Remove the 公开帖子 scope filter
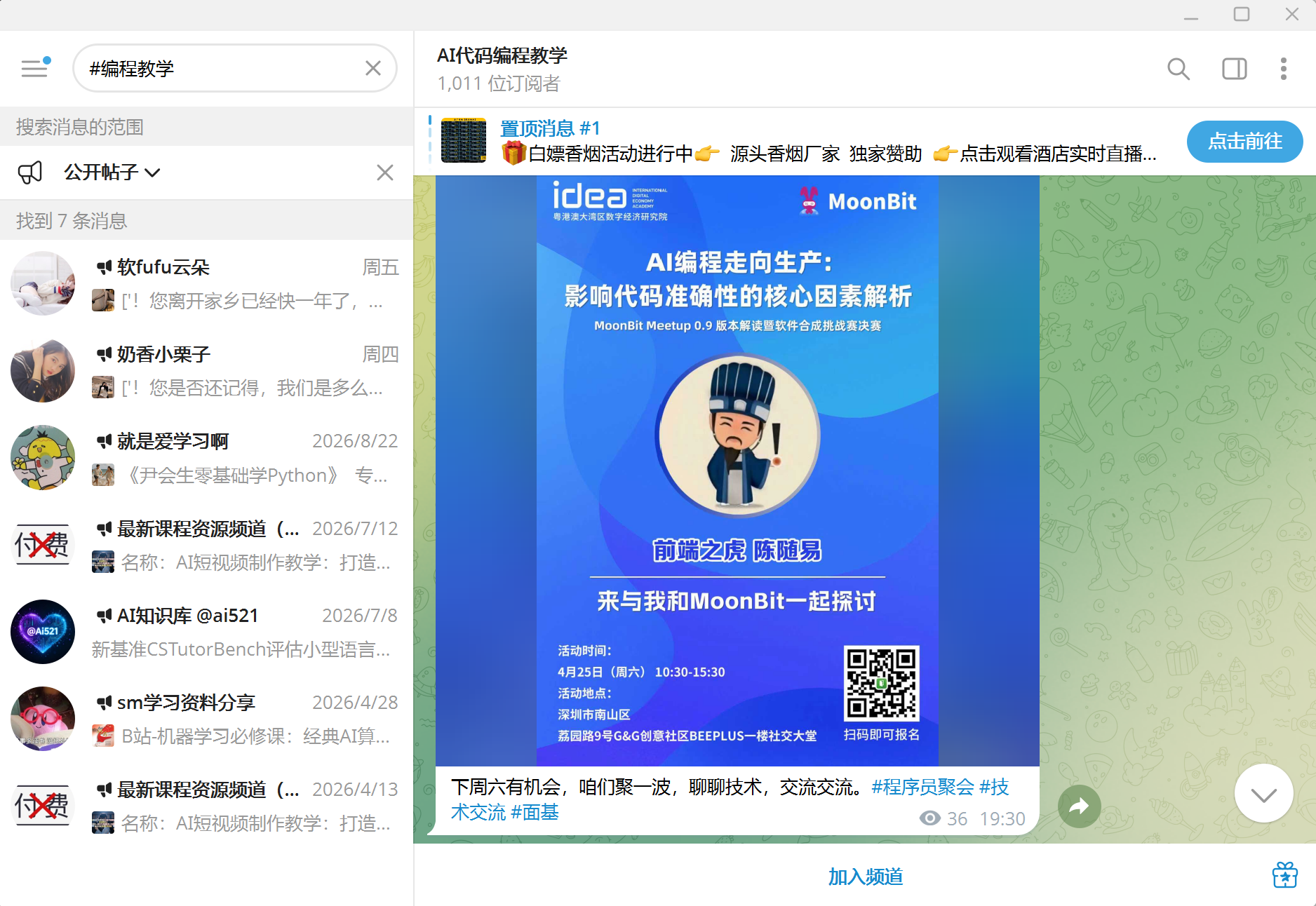The height and width of the screenshot is (906, 1316). click(x=384, y=172)
